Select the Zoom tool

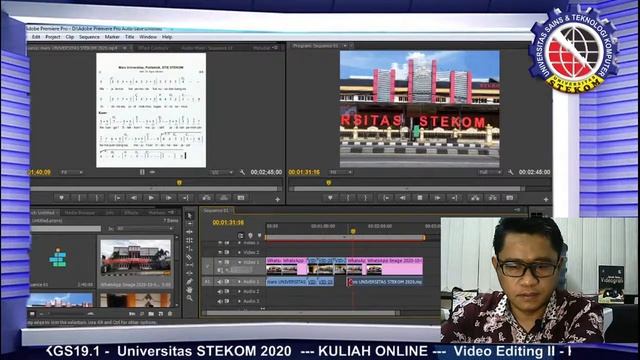pyautogui.click(x=189, y=298)
